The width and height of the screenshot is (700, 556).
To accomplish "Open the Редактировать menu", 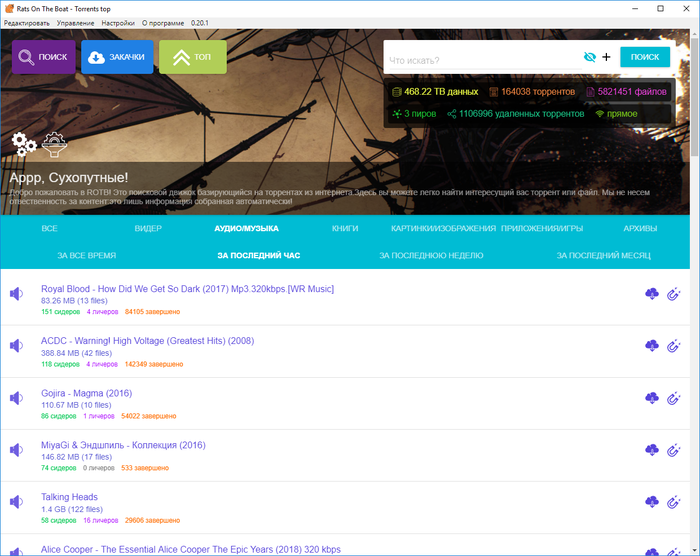I will pyautogui.click(x=26, y=21).
